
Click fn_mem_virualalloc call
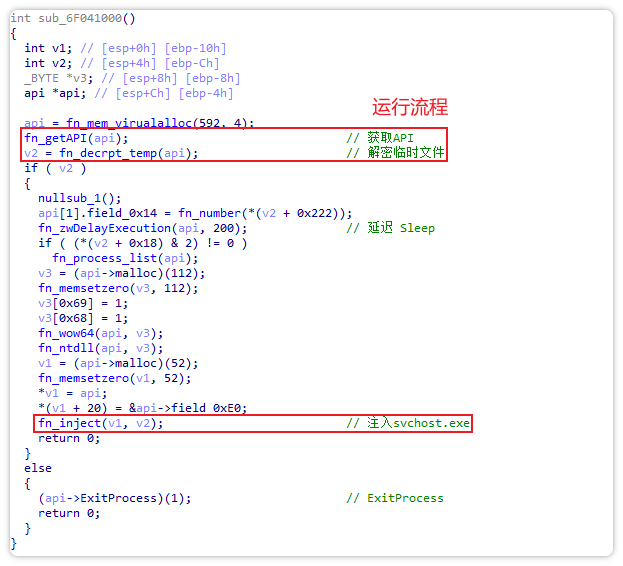click(x=160, y=123)
